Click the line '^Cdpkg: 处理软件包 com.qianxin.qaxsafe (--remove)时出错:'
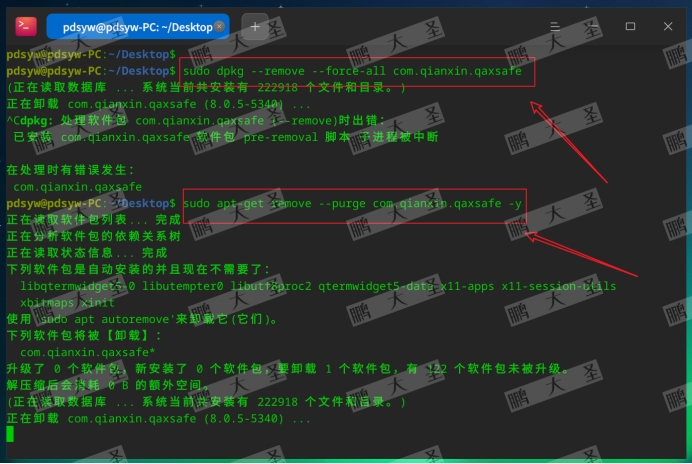Viewport: 692px width, 464px height. pyautogui.click(x=196, y=121)
